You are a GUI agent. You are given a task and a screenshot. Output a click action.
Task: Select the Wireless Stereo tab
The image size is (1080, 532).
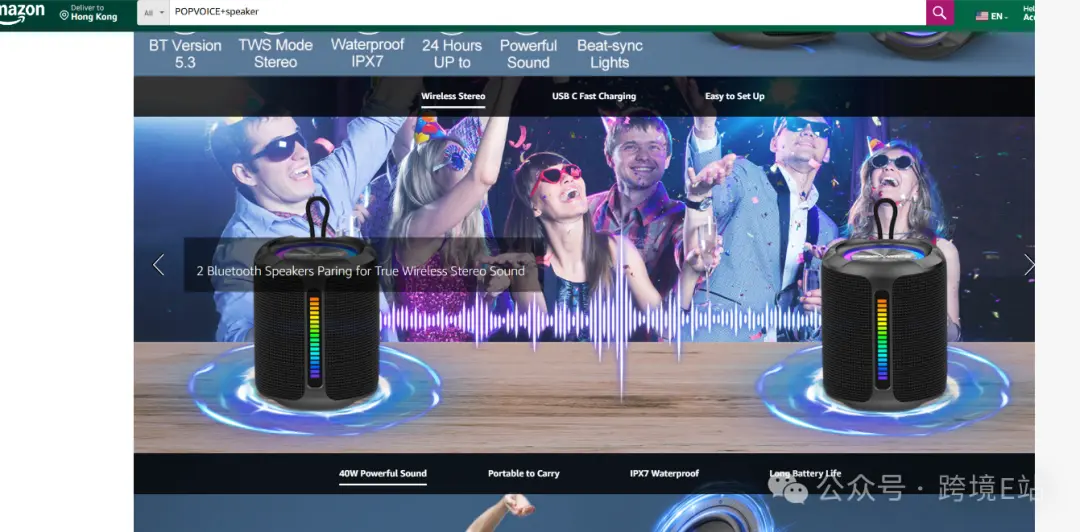pos(453,97)
